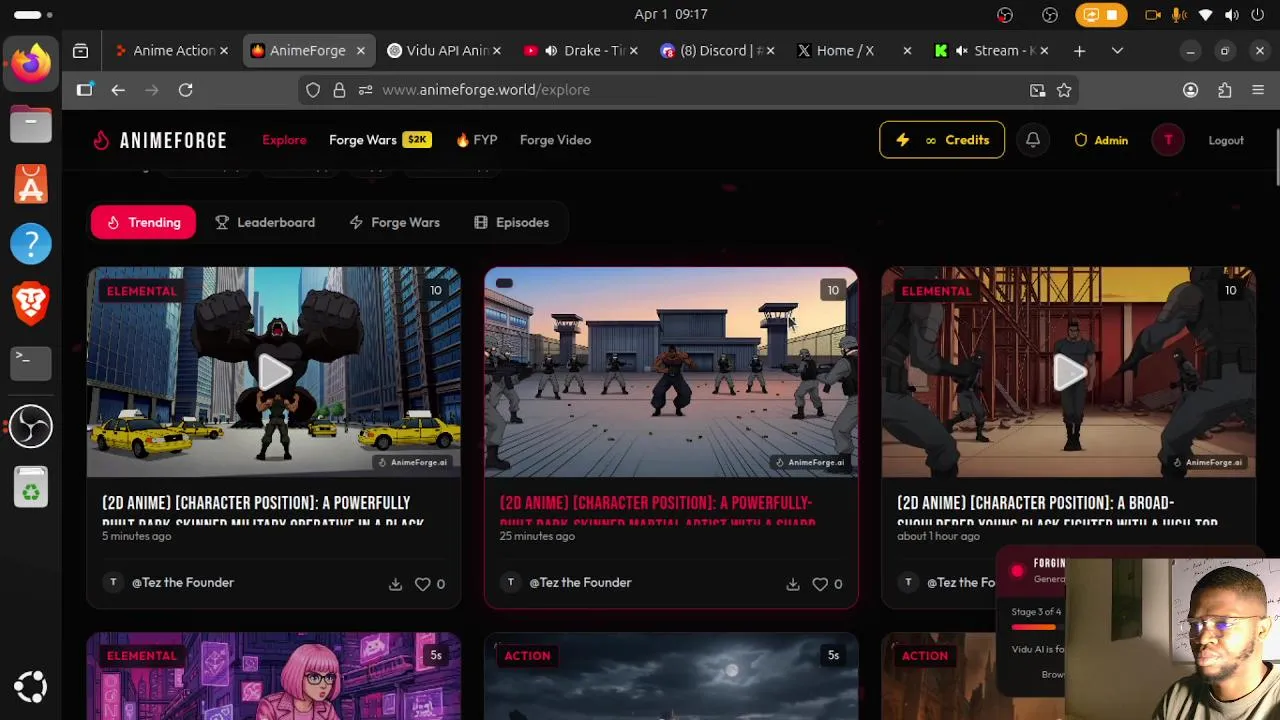Open the Help icon in the dock
Image resolution: width=1280 pixels, height=720 pixels.
pos(31,243)
